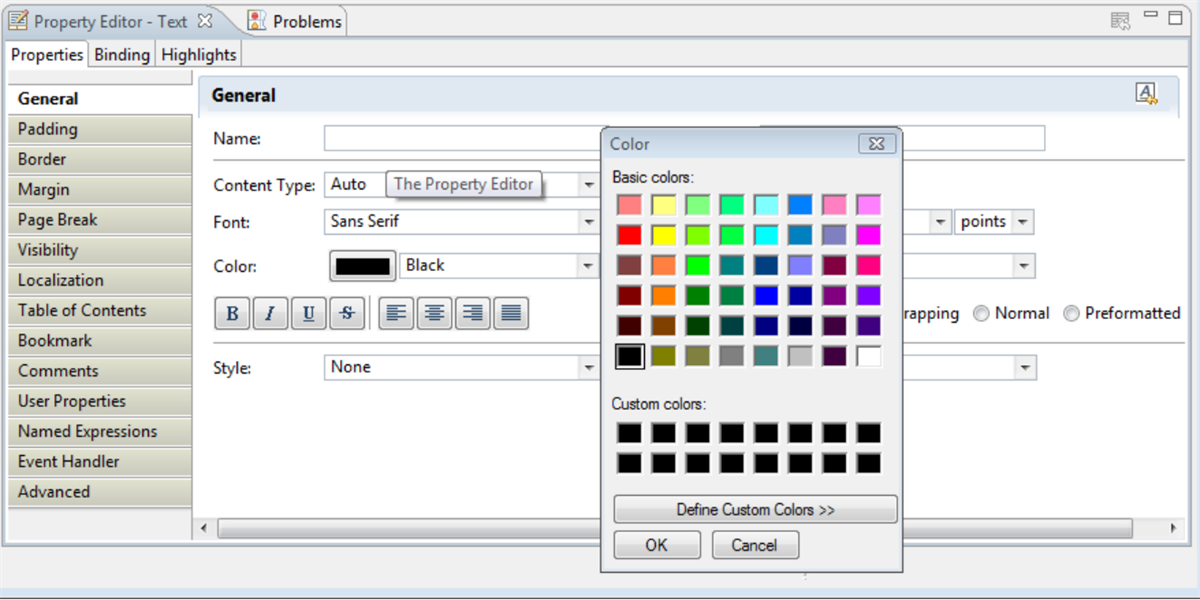Select the first custom color slot
This screenshot has width=1200, height=600.
(x=629, y=433)
